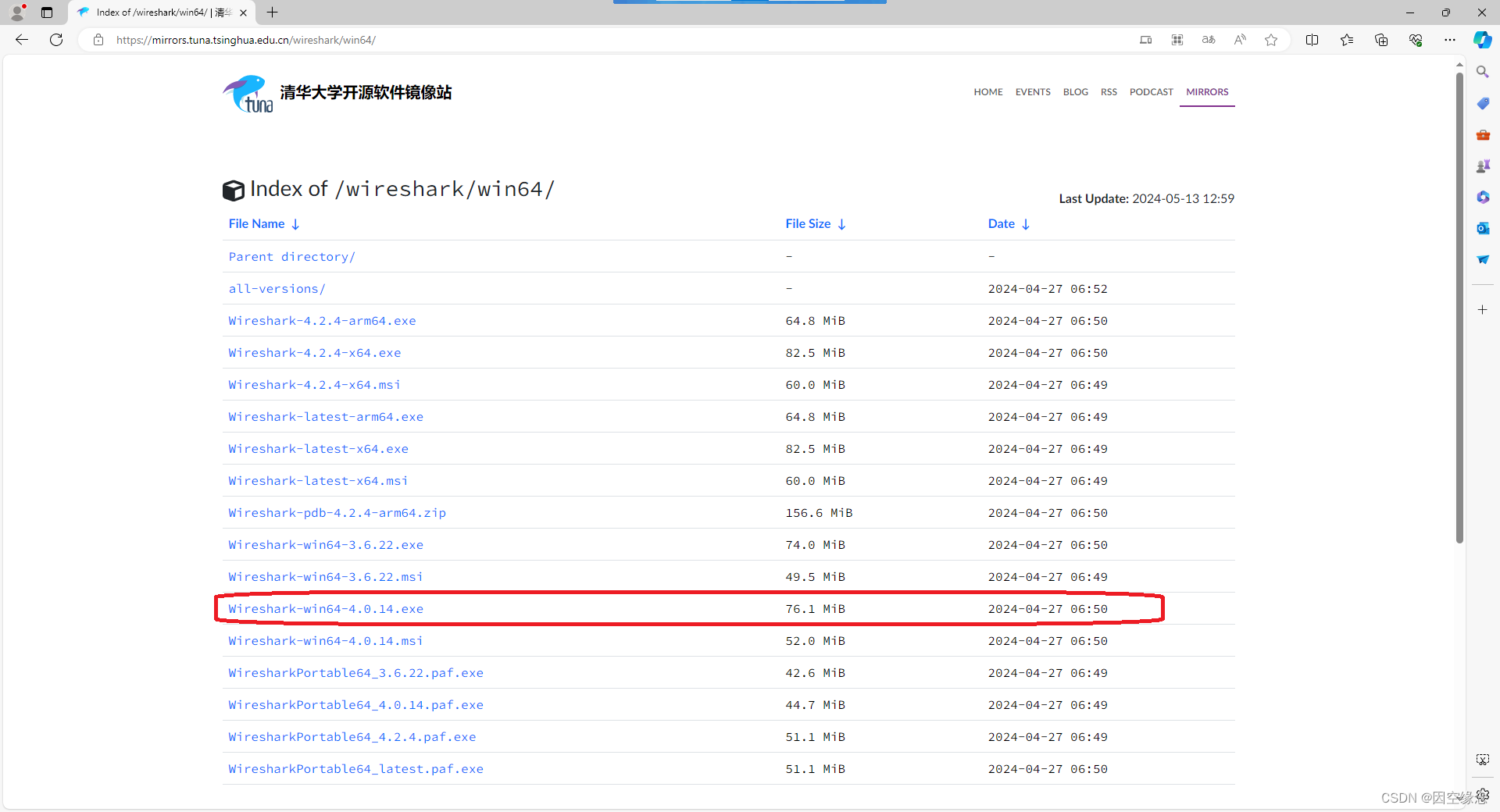Close the Index of /wireshark/win64/ tab
The width and height of the screenshot is (1500, 812).
click(244, 12)
